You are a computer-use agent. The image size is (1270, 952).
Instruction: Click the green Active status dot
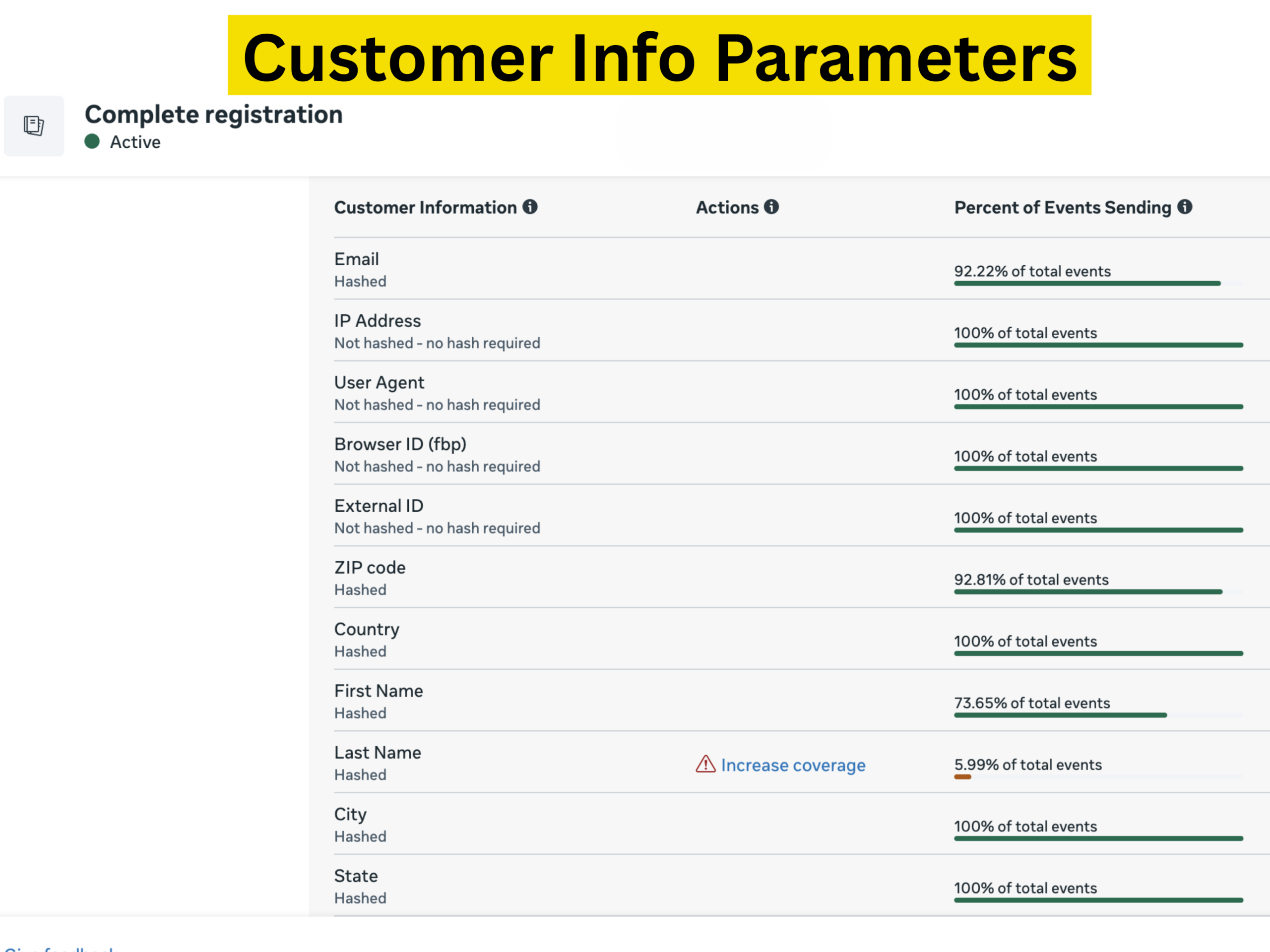pyautogui.click(x=92, y=142)
